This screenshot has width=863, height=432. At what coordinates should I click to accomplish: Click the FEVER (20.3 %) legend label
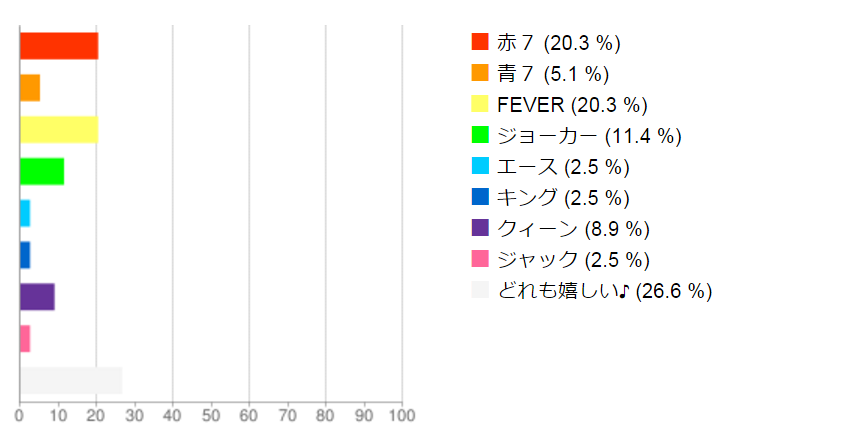click(x=572, y=105)
